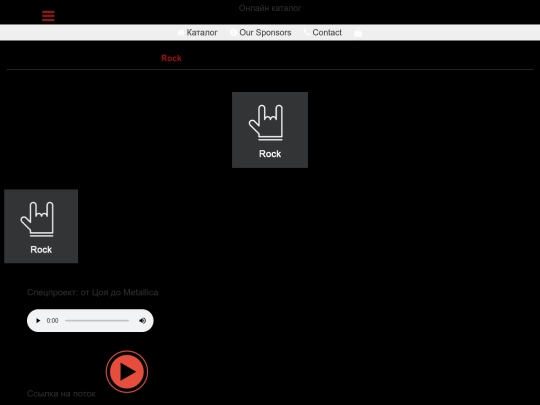The width and height of the screenshot is (540, 405).
Task: Click the Спецпроект: от Цоя до Metallica title
Action: coord(93,292)
